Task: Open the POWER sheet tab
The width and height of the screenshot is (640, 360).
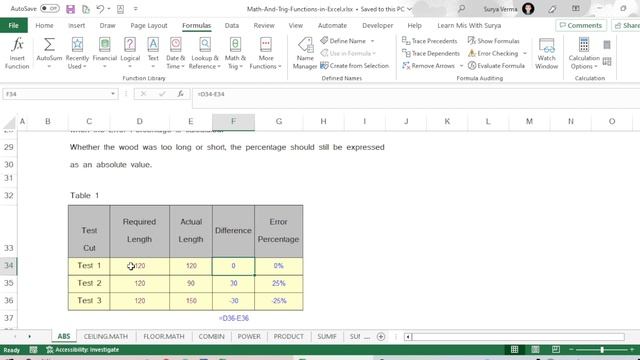Action: pyautogui.click(x=249, y=337)
